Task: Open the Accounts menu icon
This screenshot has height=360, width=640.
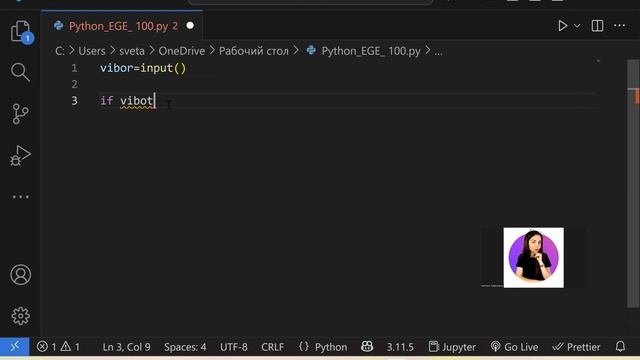Action: 20,275
